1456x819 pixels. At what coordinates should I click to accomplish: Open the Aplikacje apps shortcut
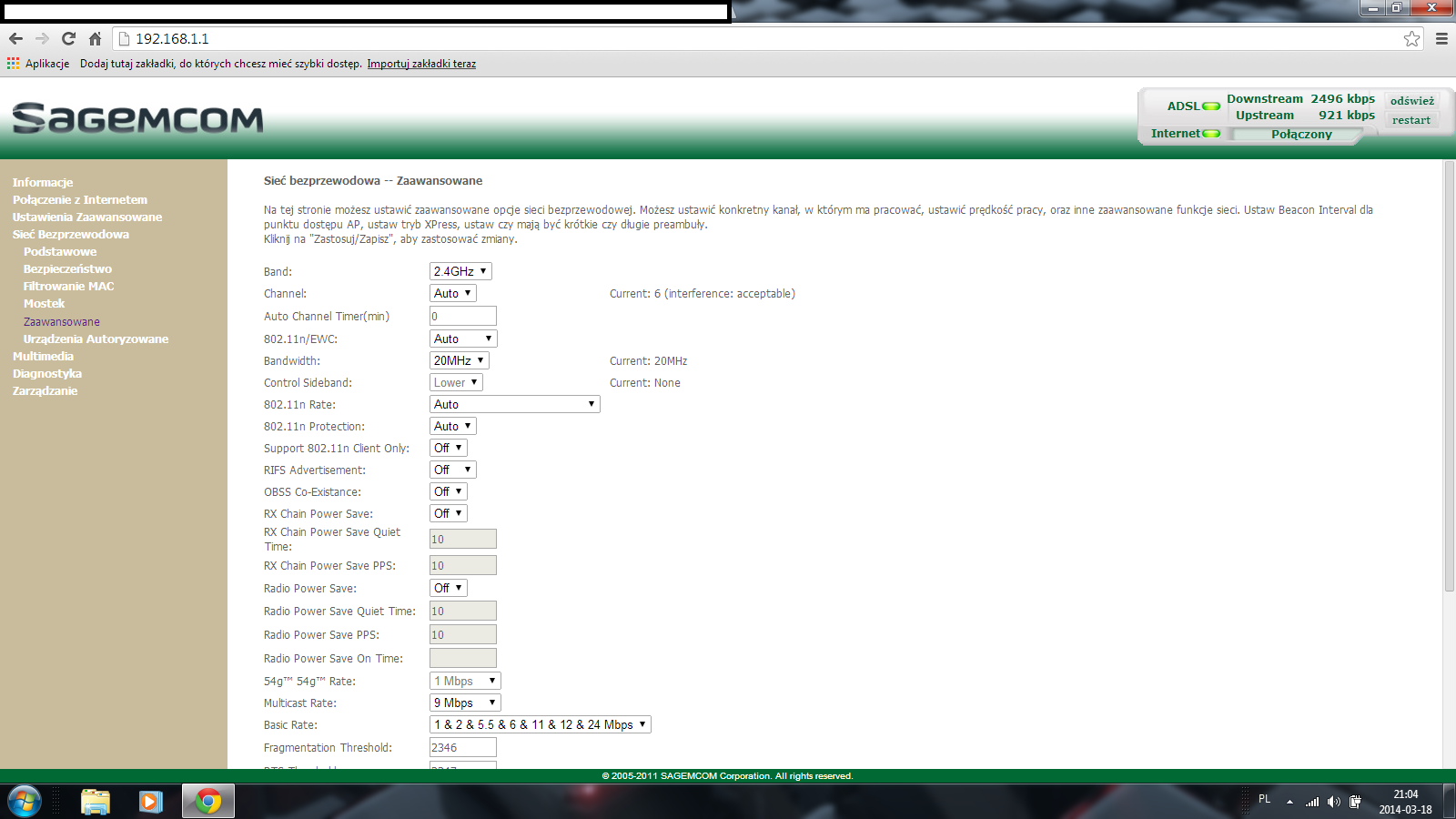click(x=38, y=64)
